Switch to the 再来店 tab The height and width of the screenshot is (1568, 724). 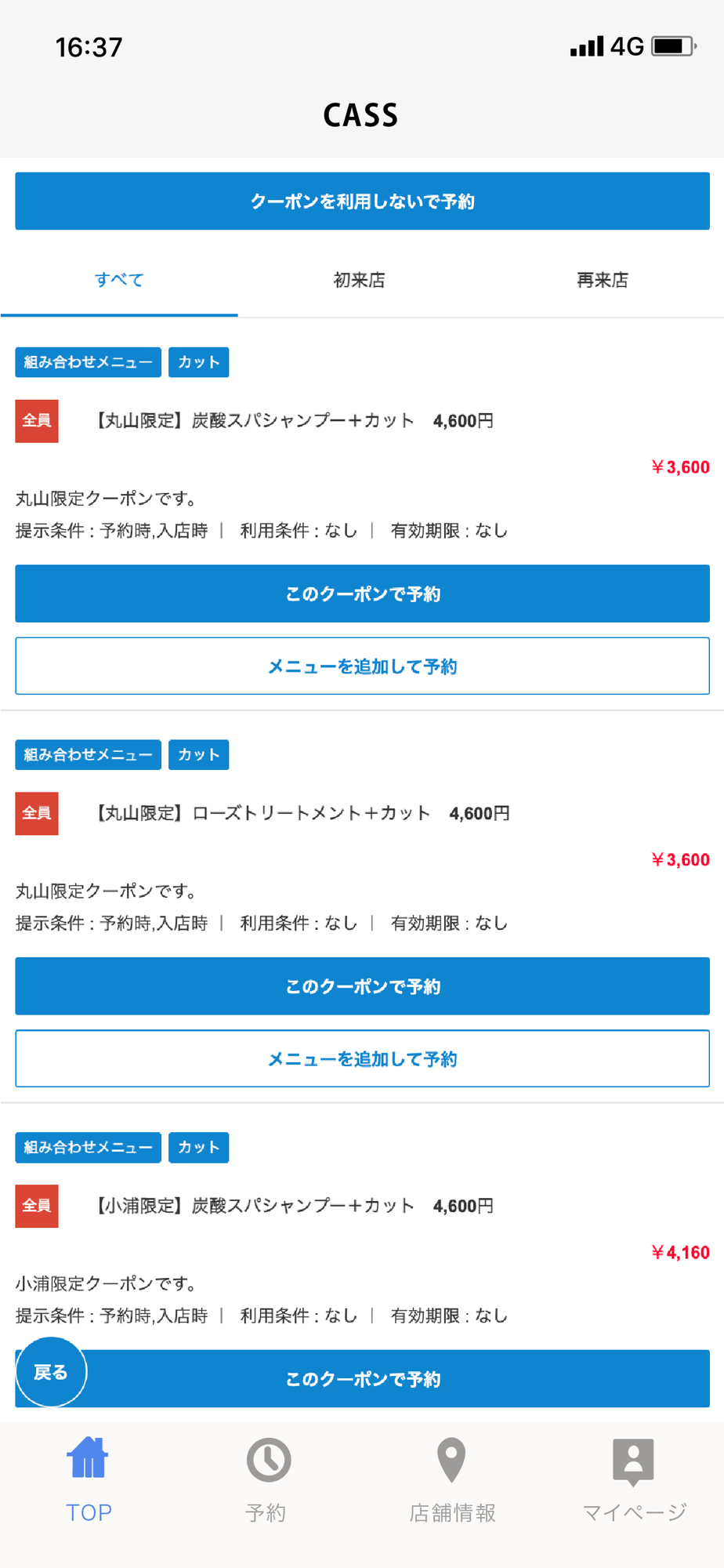[x=602, y=280]
